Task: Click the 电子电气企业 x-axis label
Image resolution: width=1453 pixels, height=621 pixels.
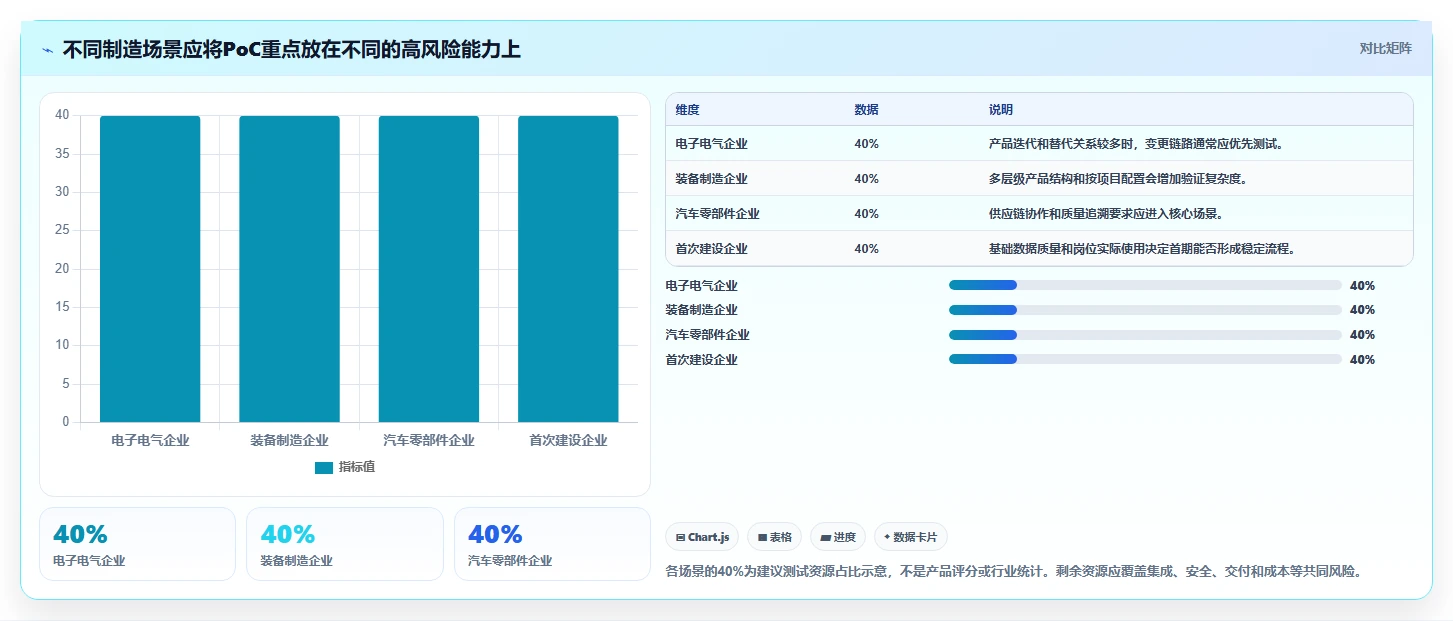Action: [x=150, y=440]
